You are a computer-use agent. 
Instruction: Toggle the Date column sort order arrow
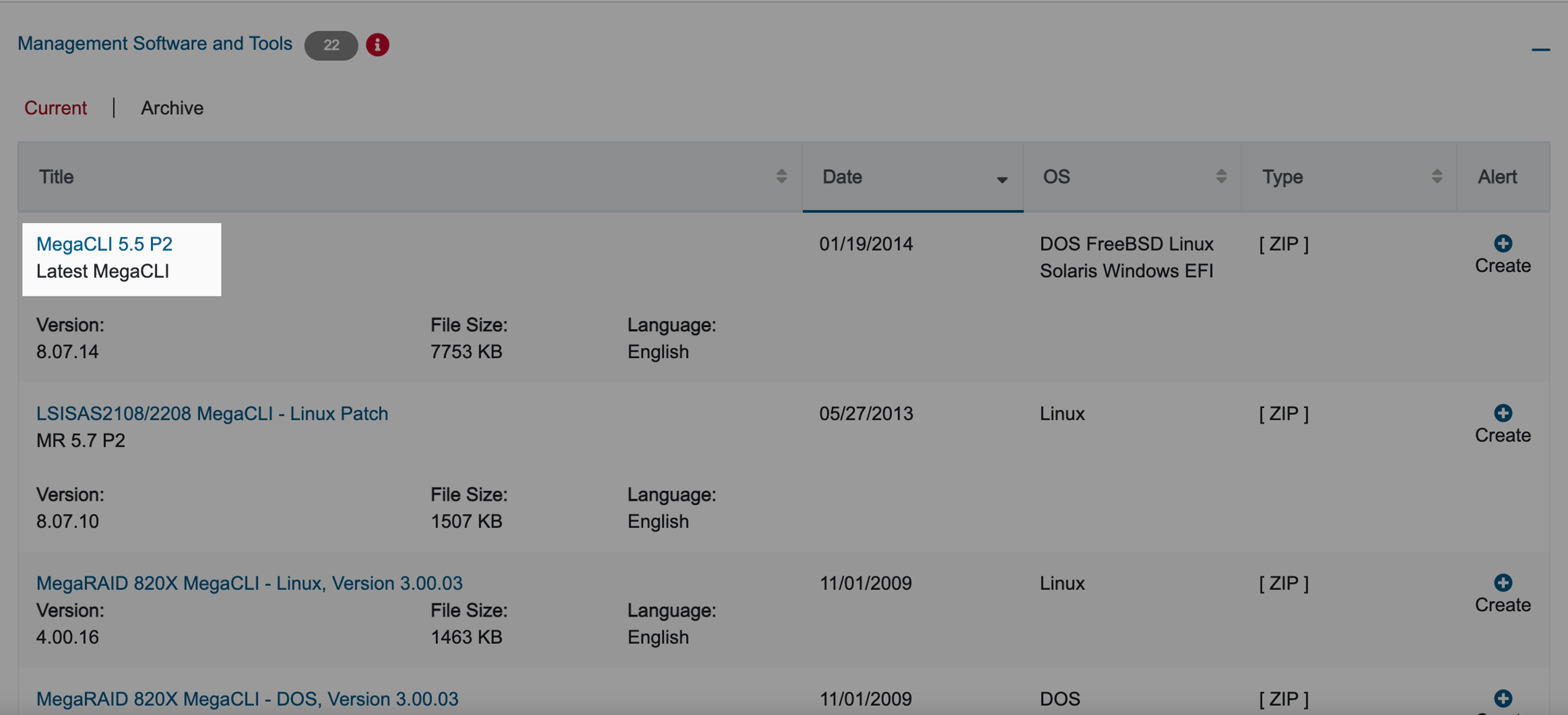(1001, 180)
